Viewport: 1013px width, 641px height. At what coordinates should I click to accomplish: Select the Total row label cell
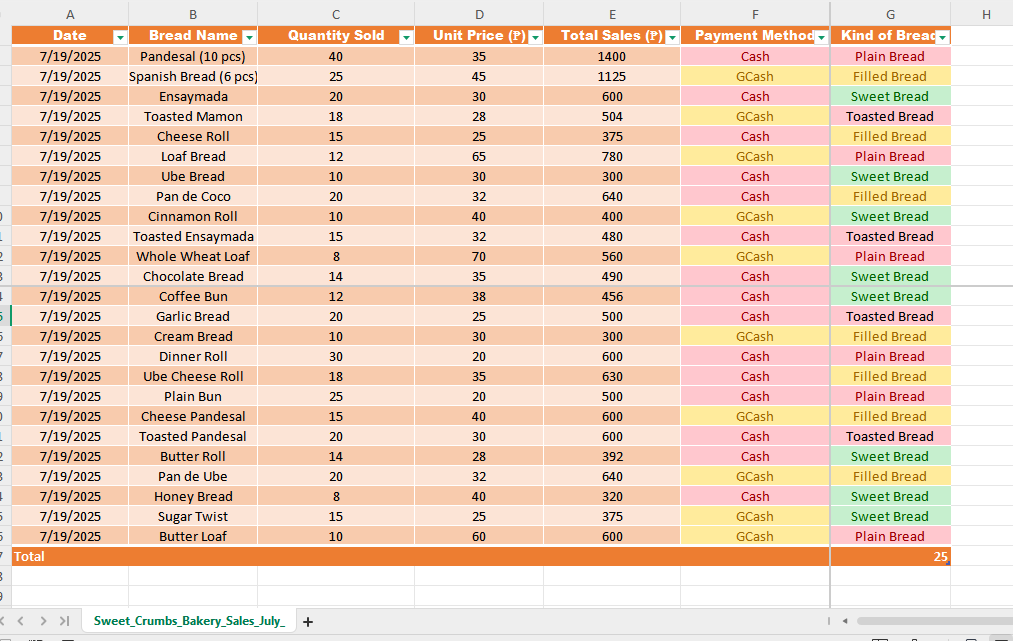point(70,556)
